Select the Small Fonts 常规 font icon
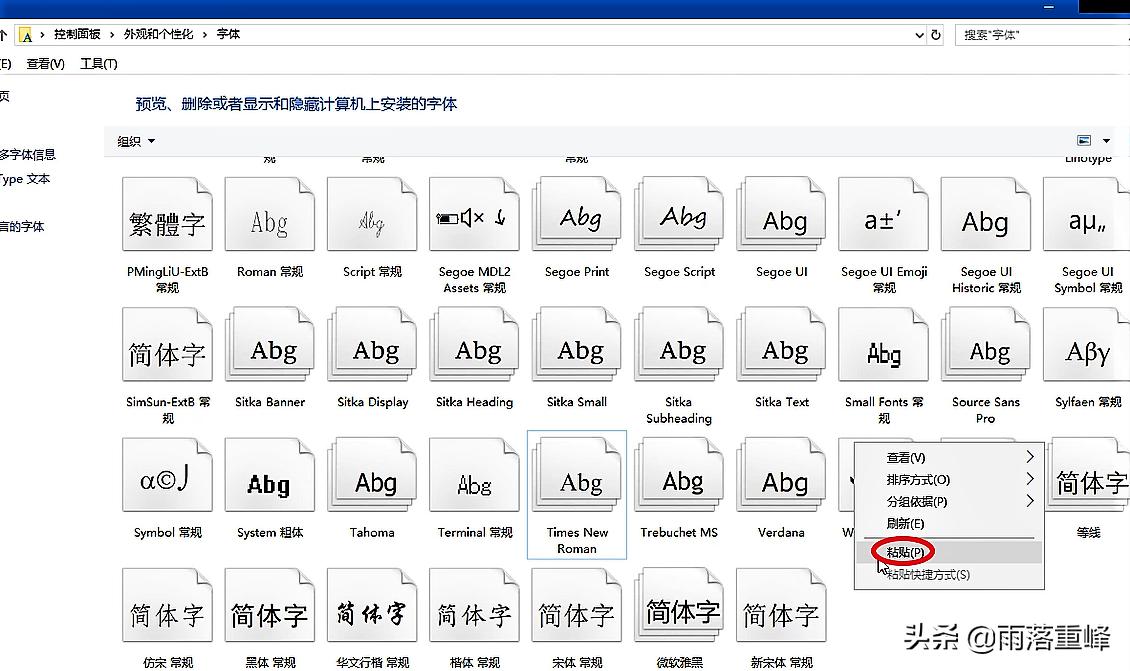Screen dimensions: 1130x671 pyautogui.click(x=883, y=344)
